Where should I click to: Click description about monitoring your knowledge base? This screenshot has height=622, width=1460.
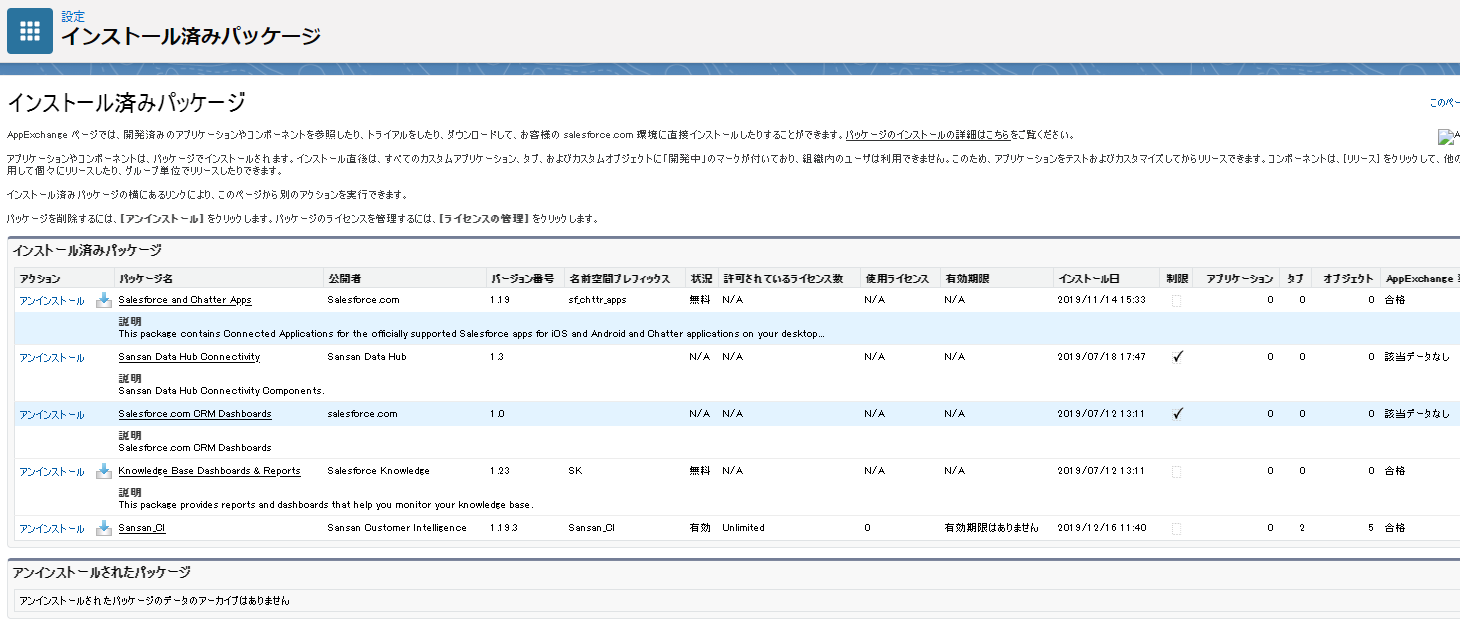pyautogui.click(x=326, y=505)
